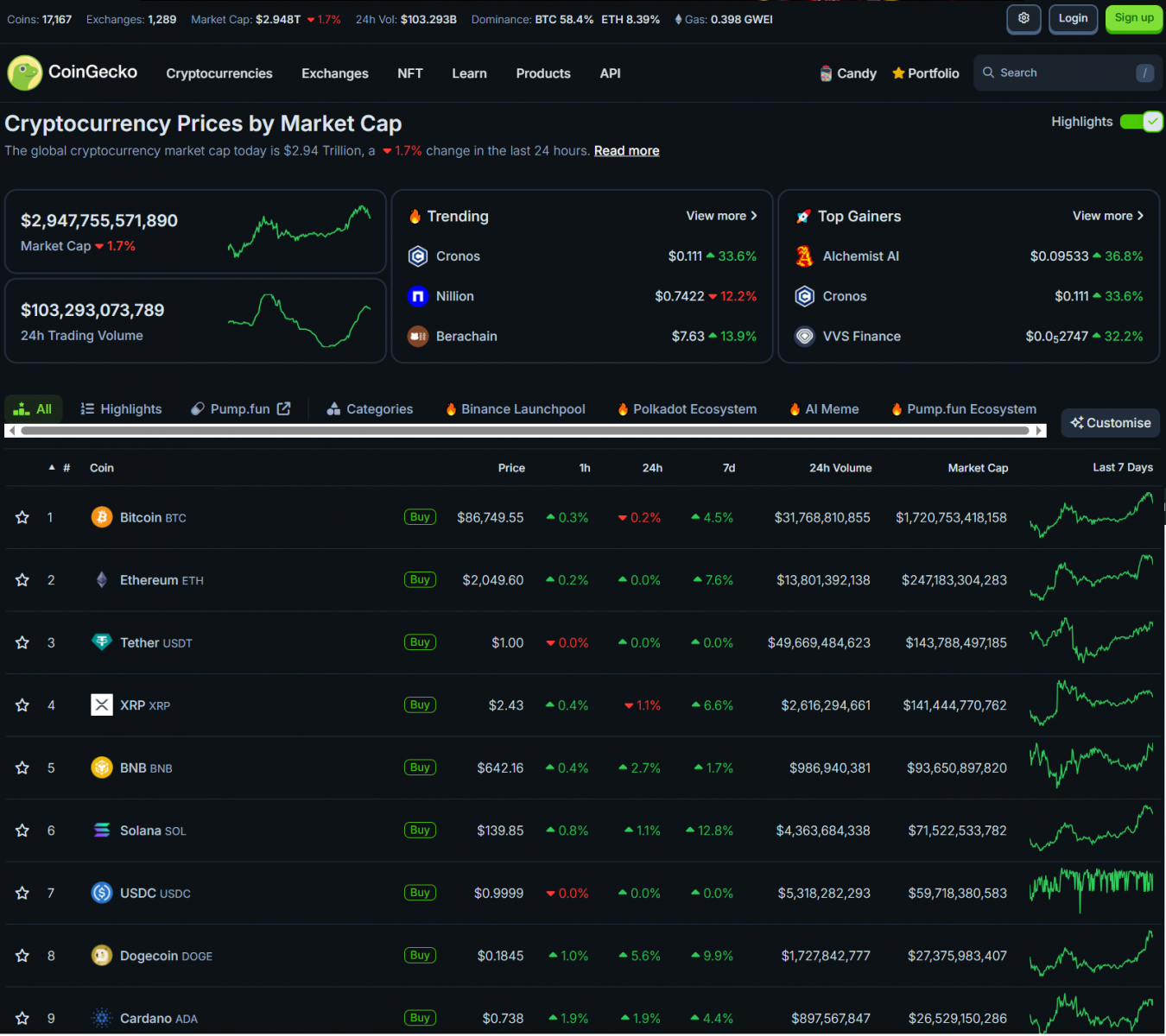This screenshot has height=1036, width=1166.
Task: Open the Candy rewards icon
Action: click(x=827, y=74)
